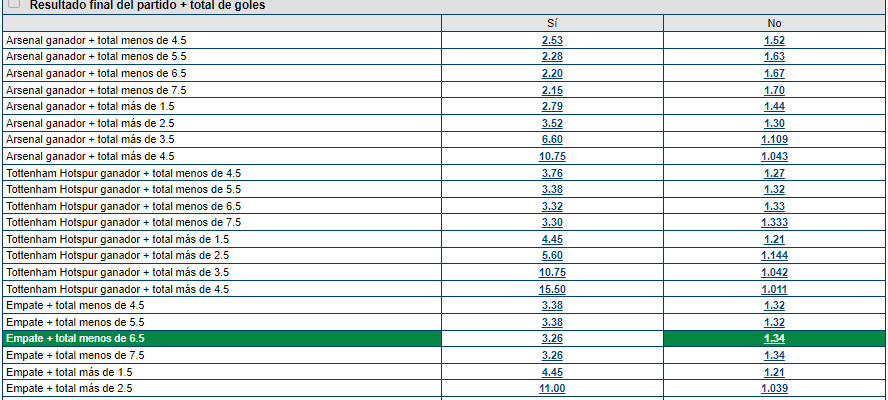Click 'Tottenham Hotspur ganador + total más de 2.5' label
The image size is (888, 400).
pyautogui.click(x=117, y=256)
